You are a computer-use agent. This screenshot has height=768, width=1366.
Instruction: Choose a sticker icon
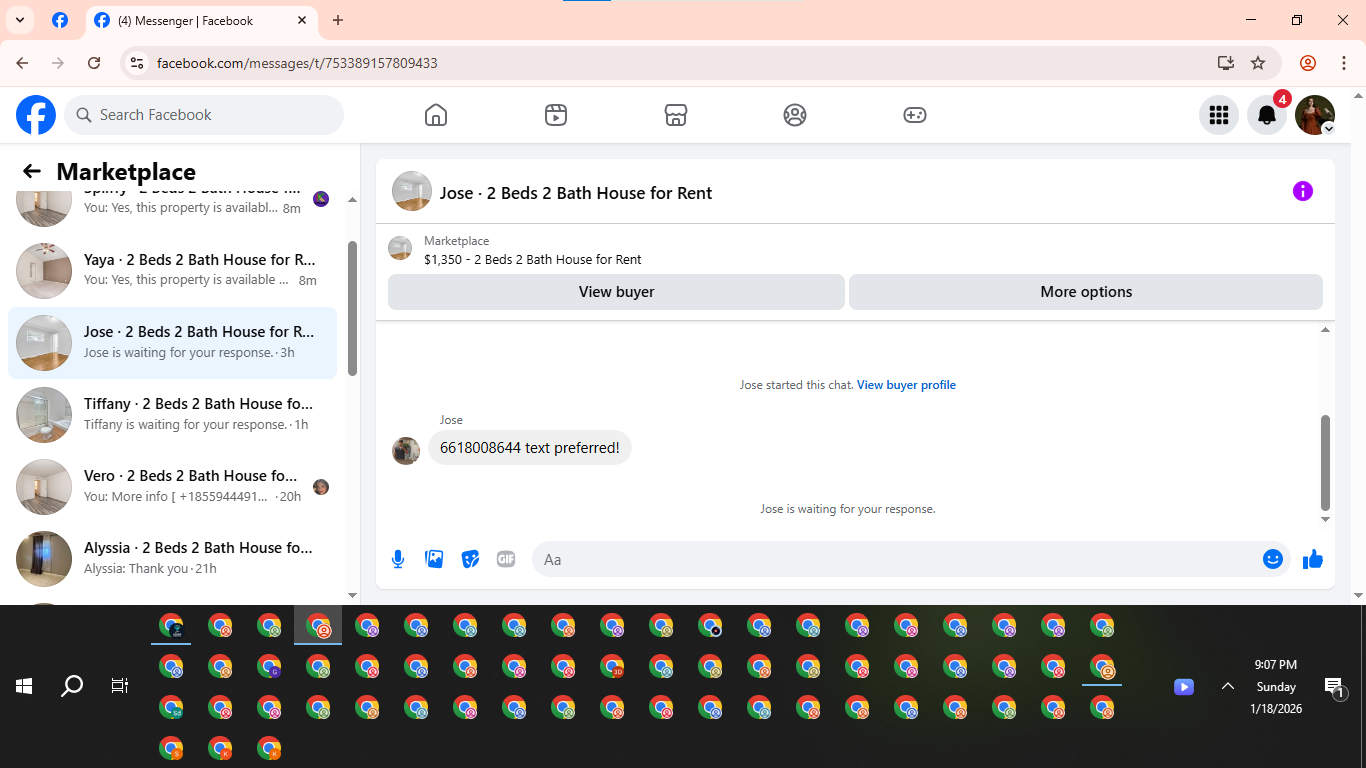(x=470, y=559)
